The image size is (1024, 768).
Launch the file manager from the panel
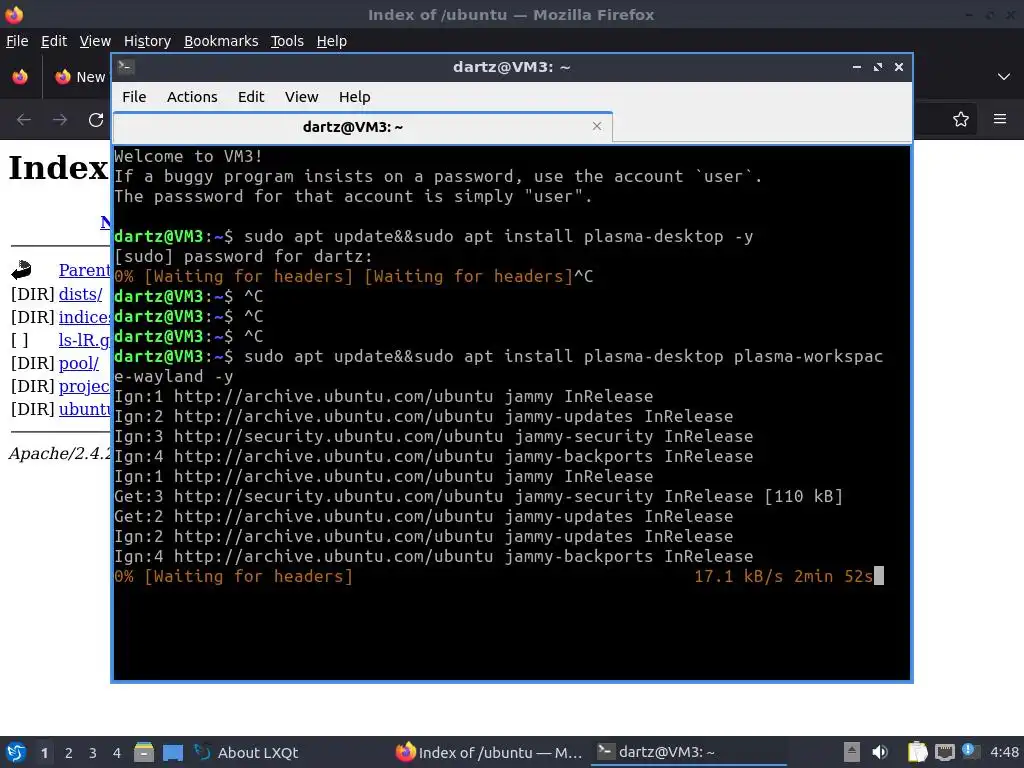point(144,752)
